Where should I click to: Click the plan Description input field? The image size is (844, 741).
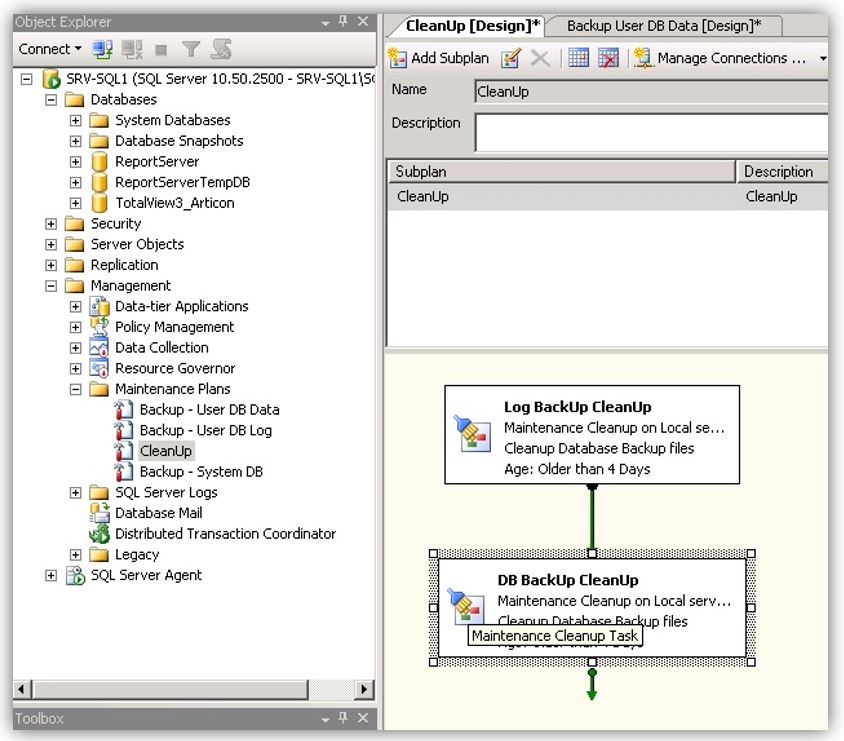point(651,132)
